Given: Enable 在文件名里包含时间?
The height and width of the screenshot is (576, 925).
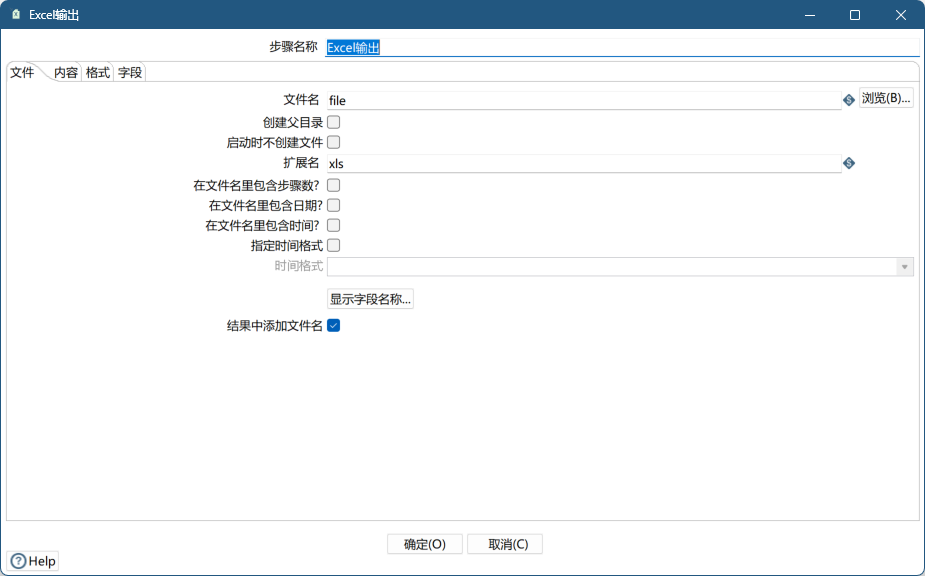Looking at the screenshot, I should tap(333, 225).
